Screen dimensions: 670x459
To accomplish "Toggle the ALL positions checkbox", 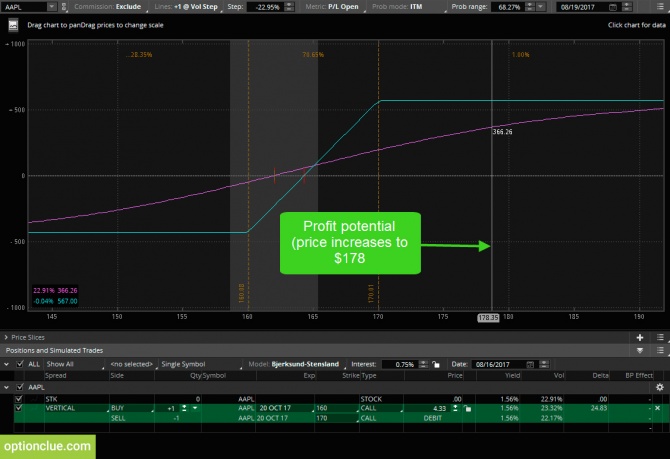I will pos(19,364).
